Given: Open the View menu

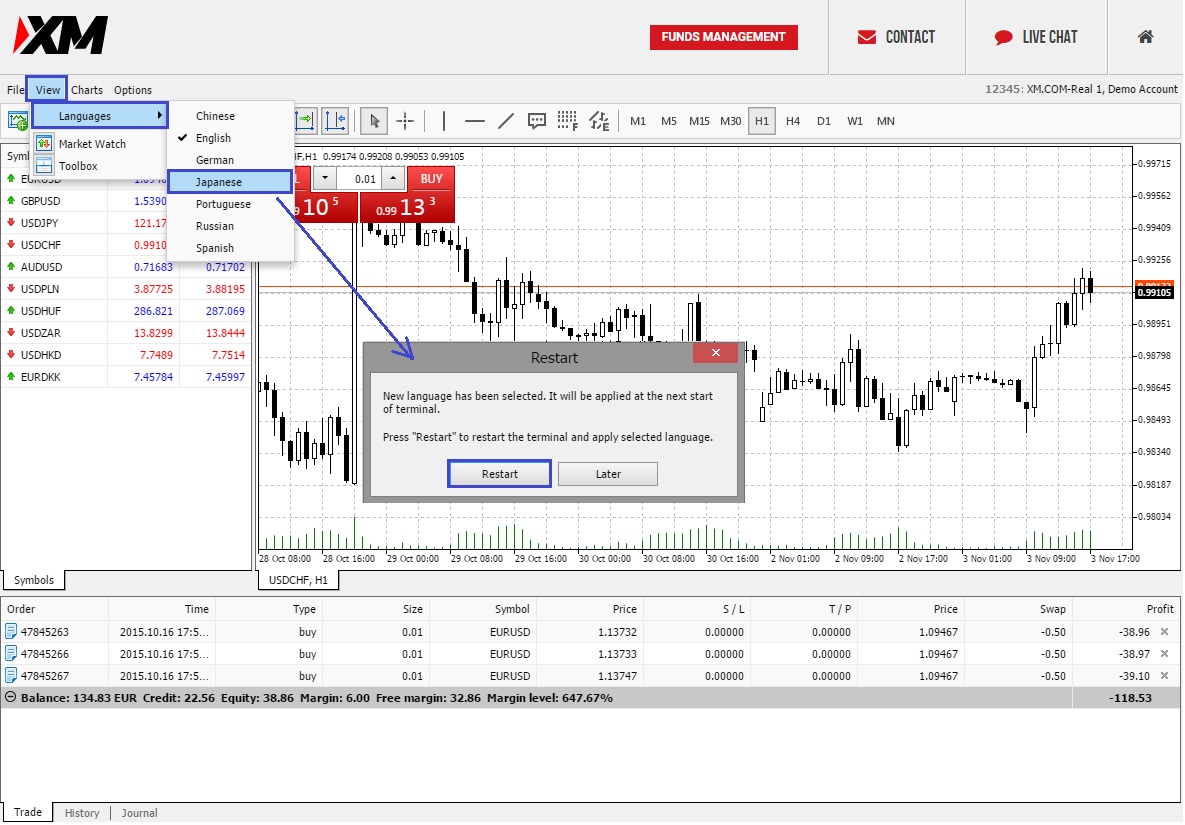Looking at the screenshot, I should (x=47, y=89).
